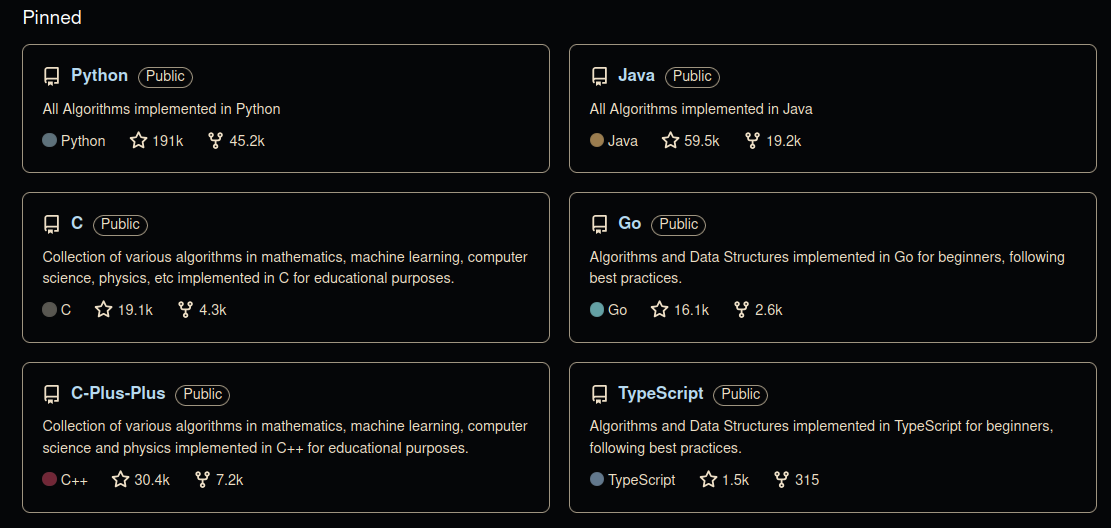Click the red C++ language color dot
The width and height of the screenshot is (1111, 528).
pos(50,480)
